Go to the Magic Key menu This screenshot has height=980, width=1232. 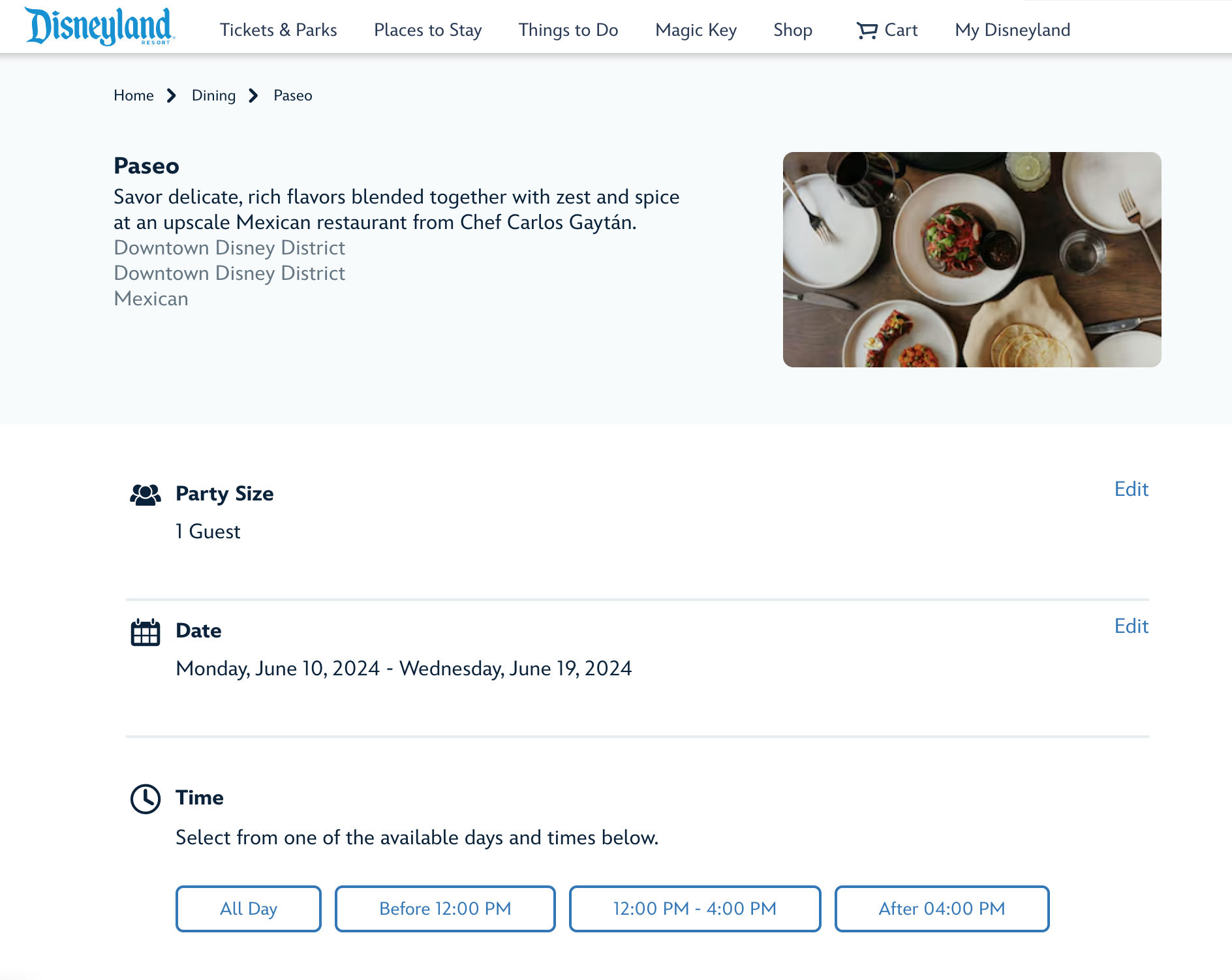696,30
